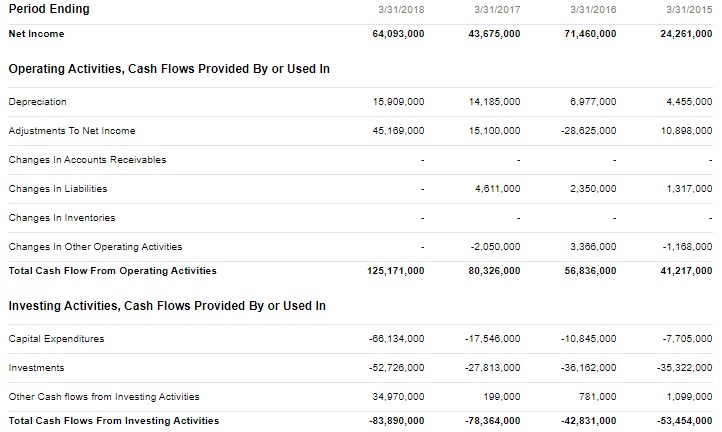722x432 pixels.
Task: Select the Changes In Inventories label
Action: [61, 218]
